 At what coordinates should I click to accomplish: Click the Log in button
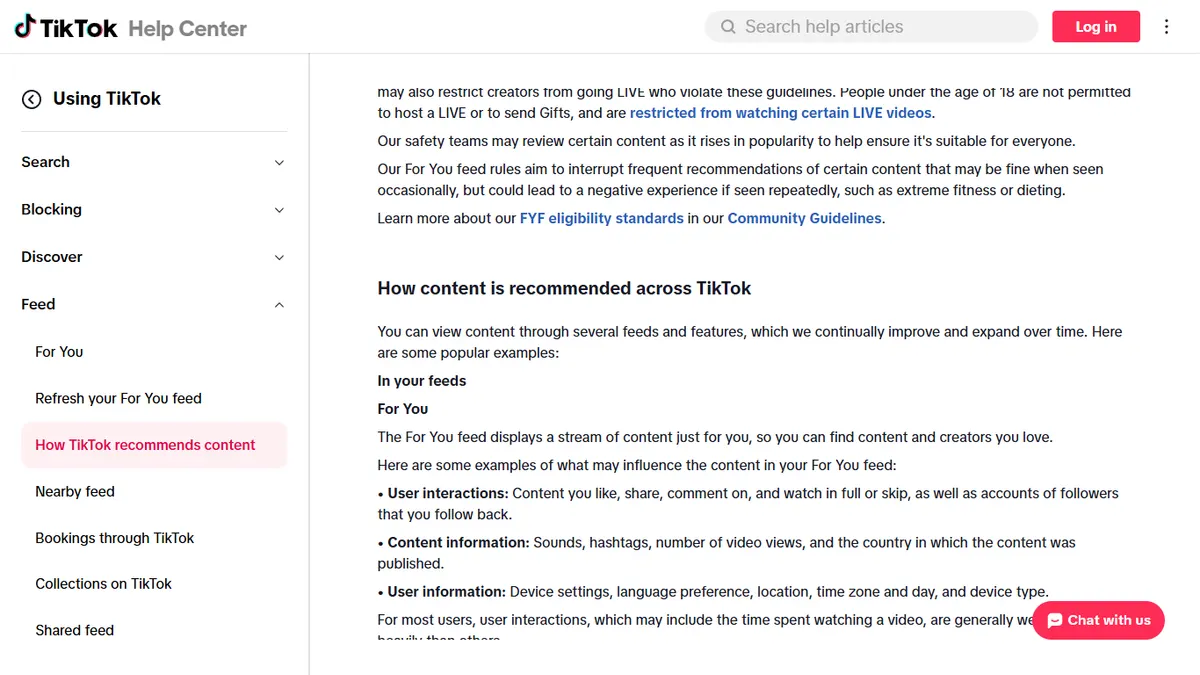point(1096,27)
